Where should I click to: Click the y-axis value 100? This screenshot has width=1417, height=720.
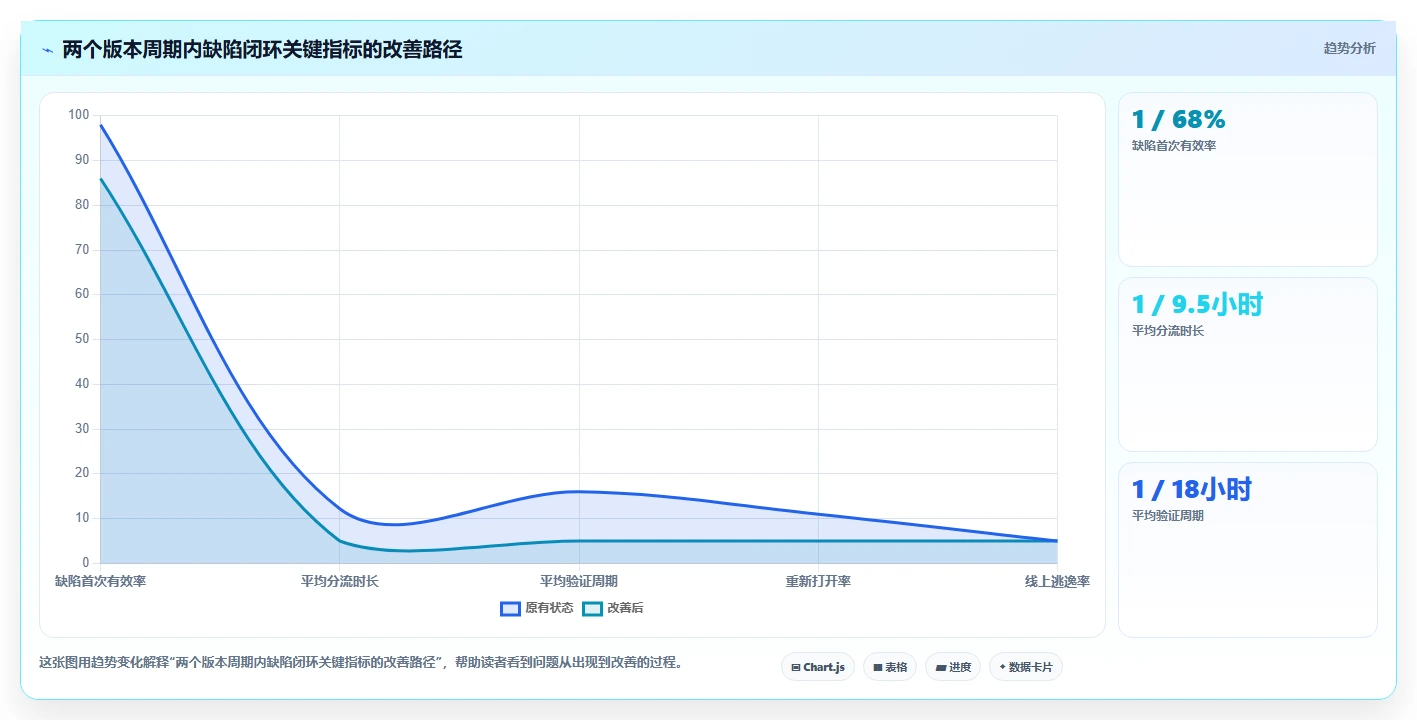pos(79,115)
